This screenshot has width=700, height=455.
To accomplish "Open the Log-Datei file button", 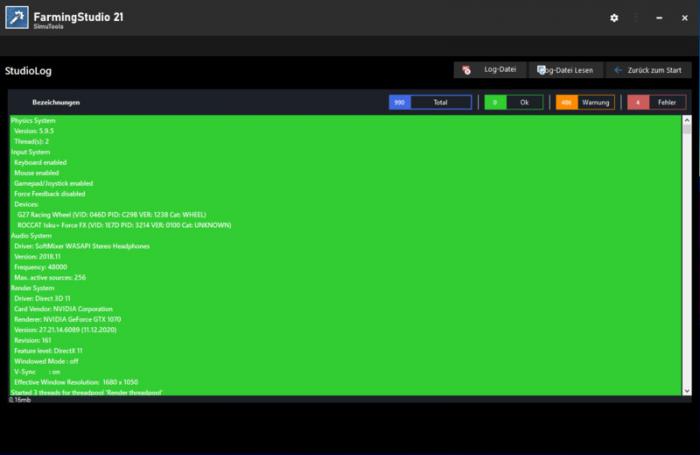I will [488, 70].
